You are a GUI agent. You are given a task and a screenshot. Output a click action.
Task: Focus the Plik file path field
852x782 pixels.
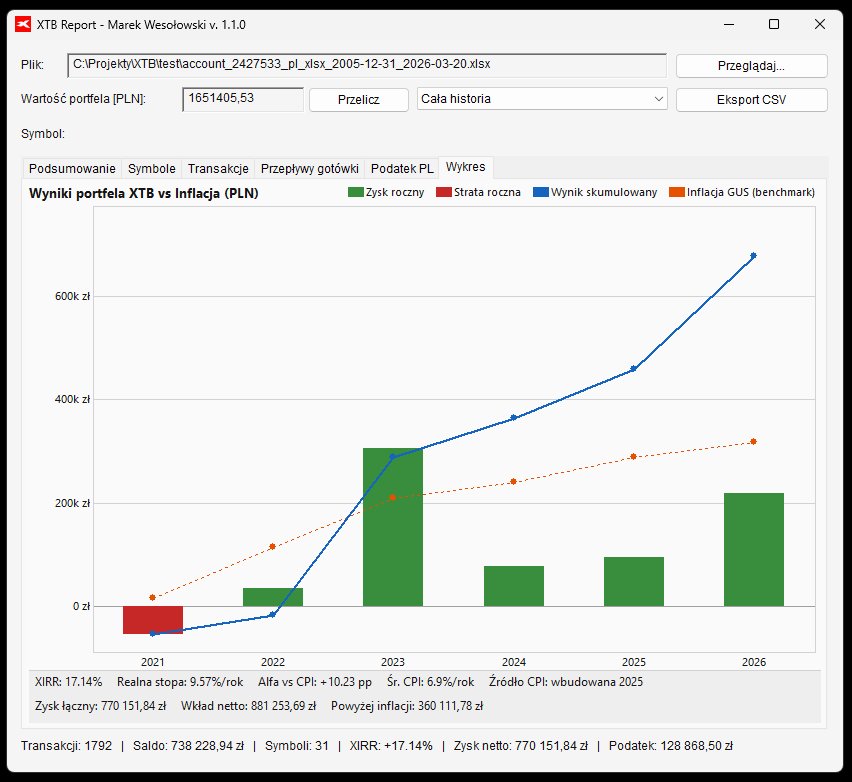click(367, 65)
